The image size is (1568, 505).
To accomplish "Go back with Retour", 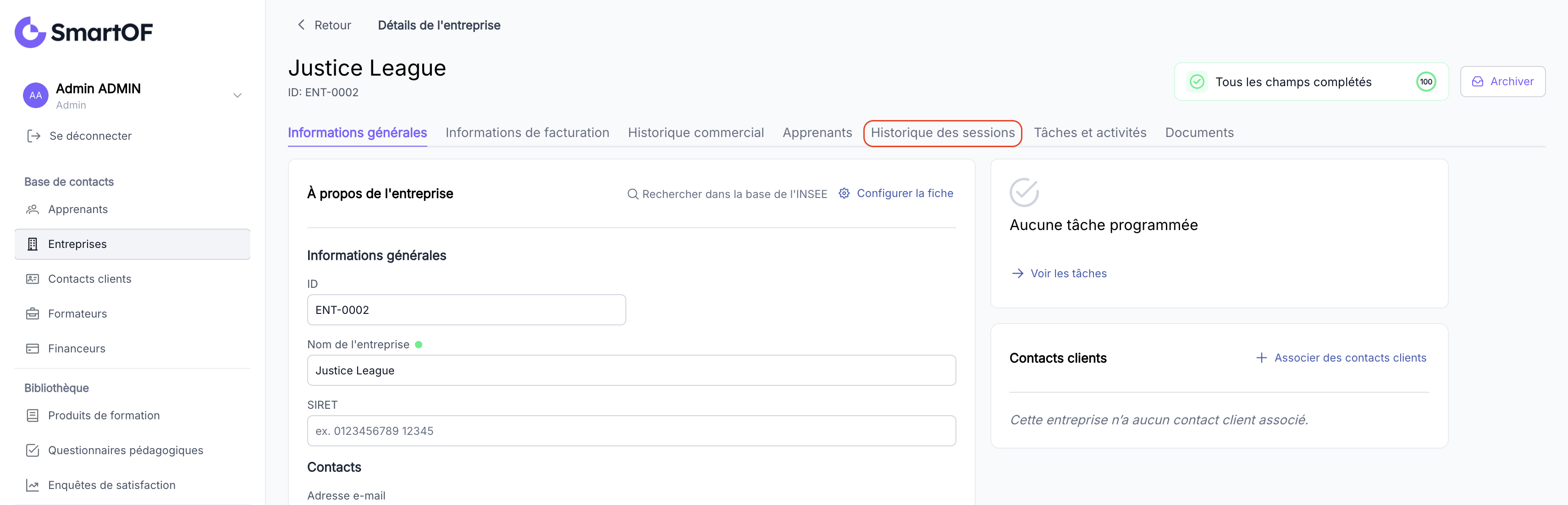I will point(332,25).
